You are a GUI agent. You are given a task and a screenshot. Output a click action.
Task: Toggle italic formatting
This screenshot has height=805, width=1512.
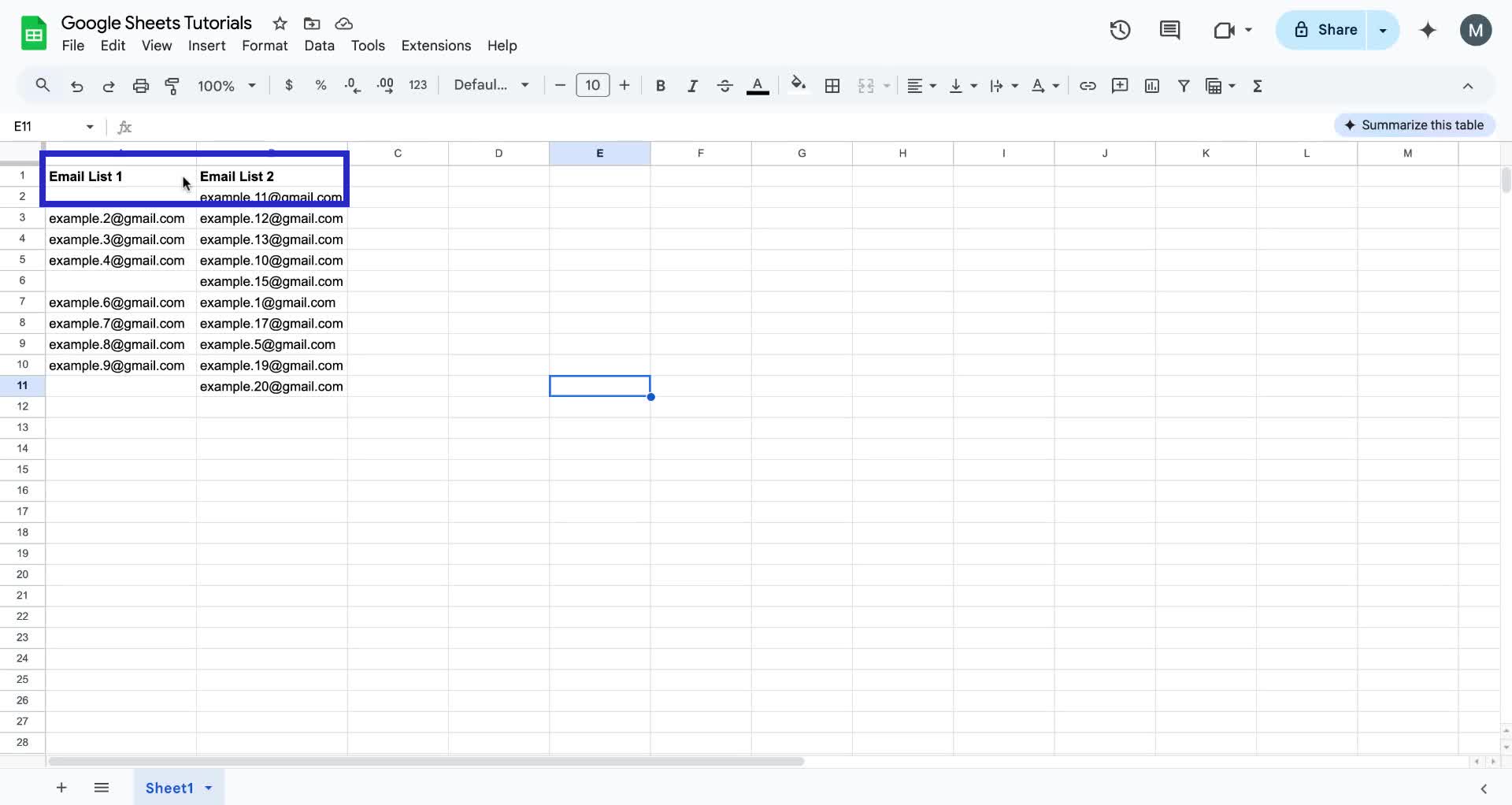click(692, 85)
